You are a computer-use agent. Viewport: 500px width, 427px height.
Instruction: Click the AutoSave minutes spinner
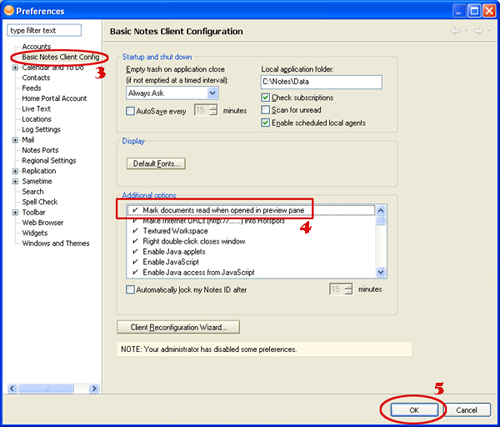206,110
